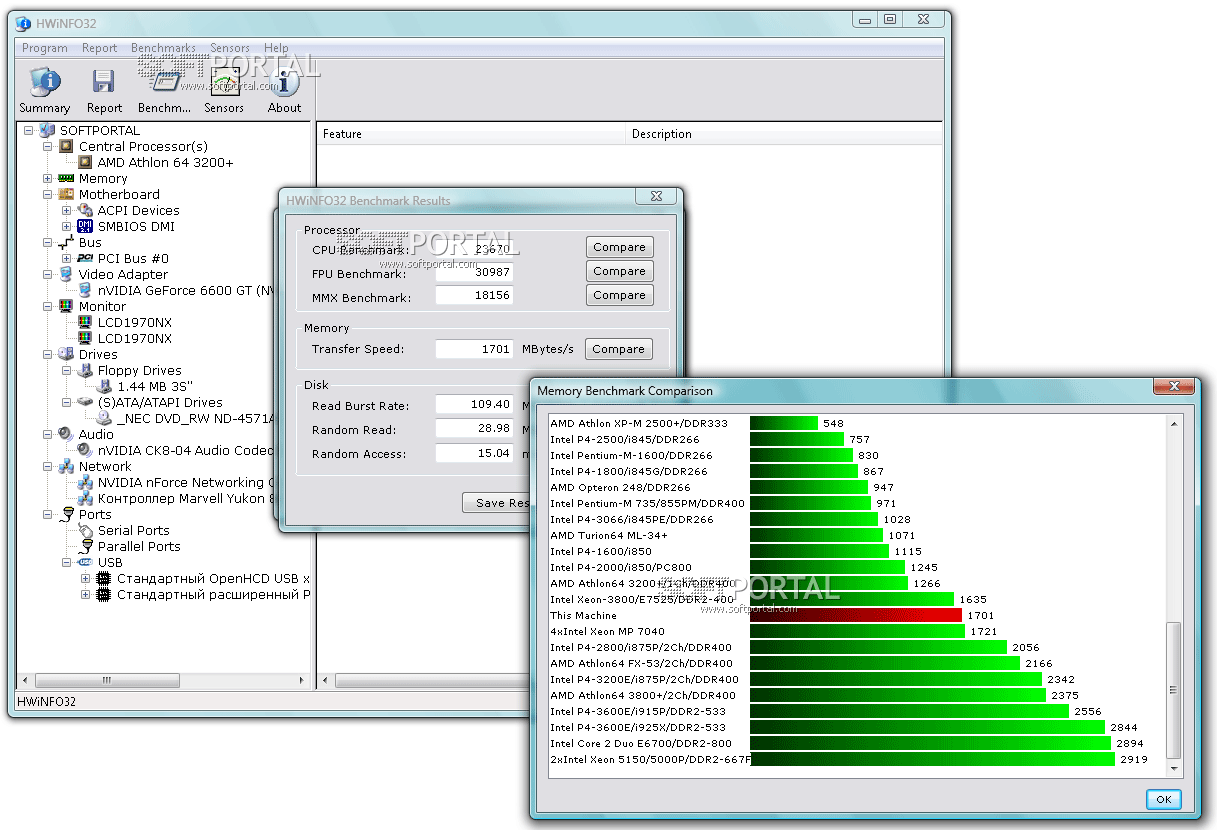
Task: Select the first LCD1970NX monitor item
Action: pyautogui.click(x=135, y=322)
